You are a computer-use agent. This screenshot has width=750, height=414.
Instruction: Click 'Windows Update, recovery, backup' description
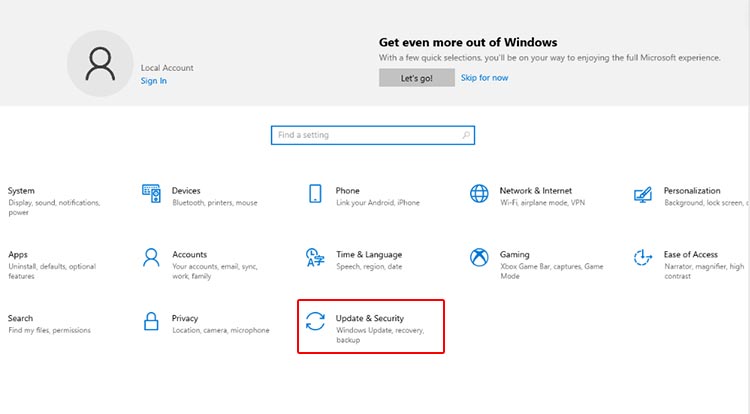(380, 335)
